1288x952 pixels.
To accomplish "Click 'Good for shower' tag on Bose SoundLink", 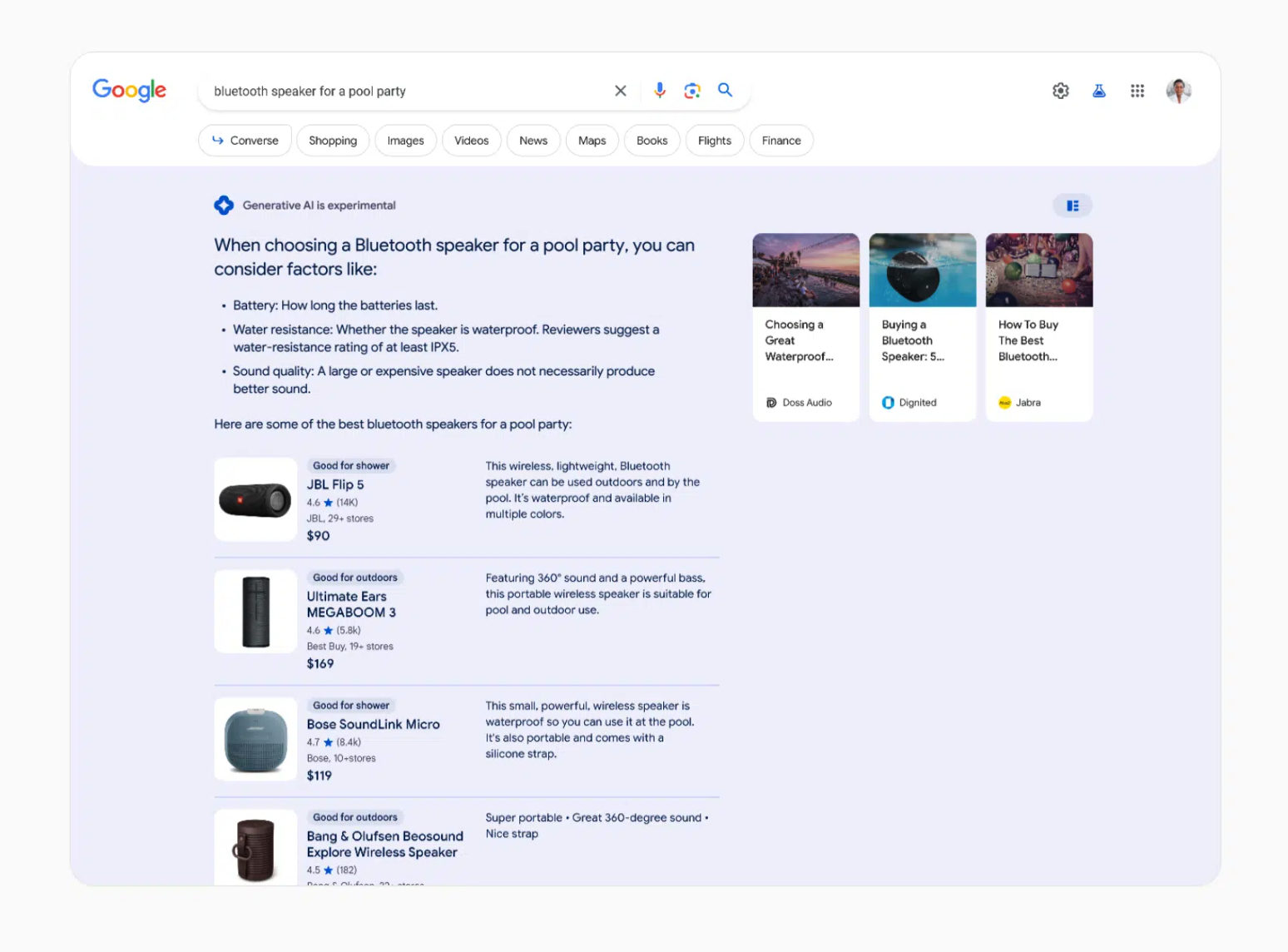I will [351, 706].
